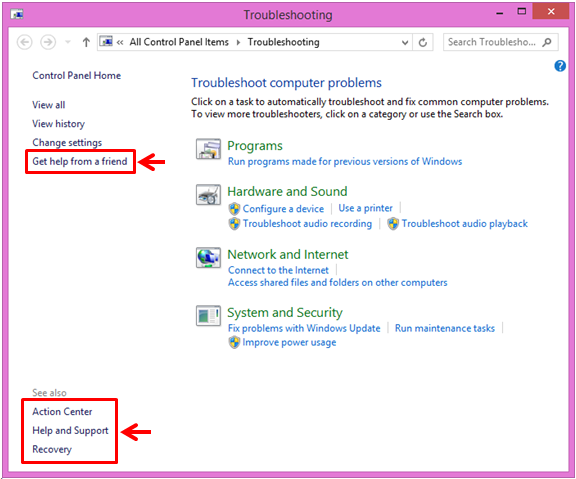Close the Troubleshooting window
The width and height of the screenshot is (576, 479).
click(551, 11)
